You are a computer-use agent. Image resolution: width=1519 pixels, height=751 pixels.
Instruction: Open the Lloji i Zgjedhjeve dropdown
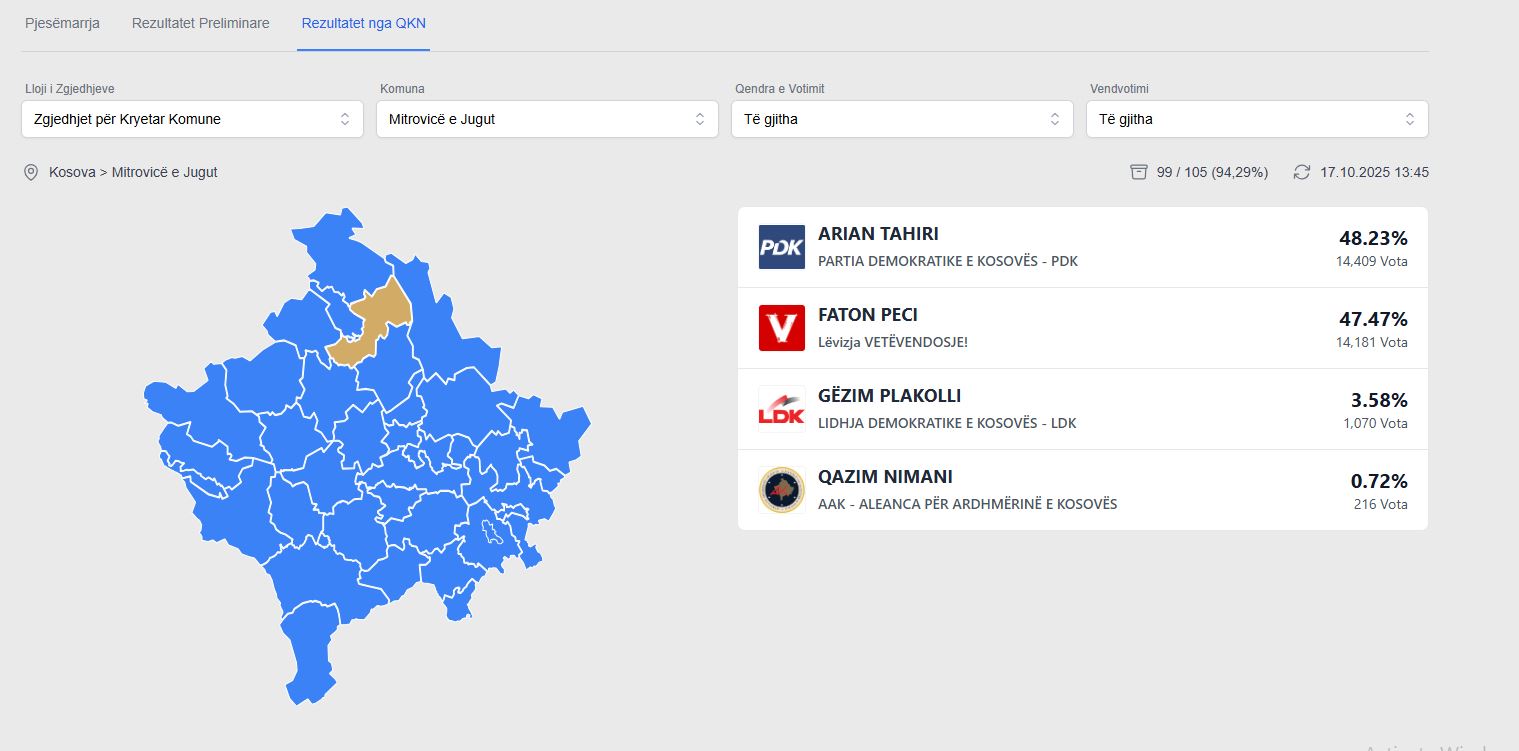(192, 119)
